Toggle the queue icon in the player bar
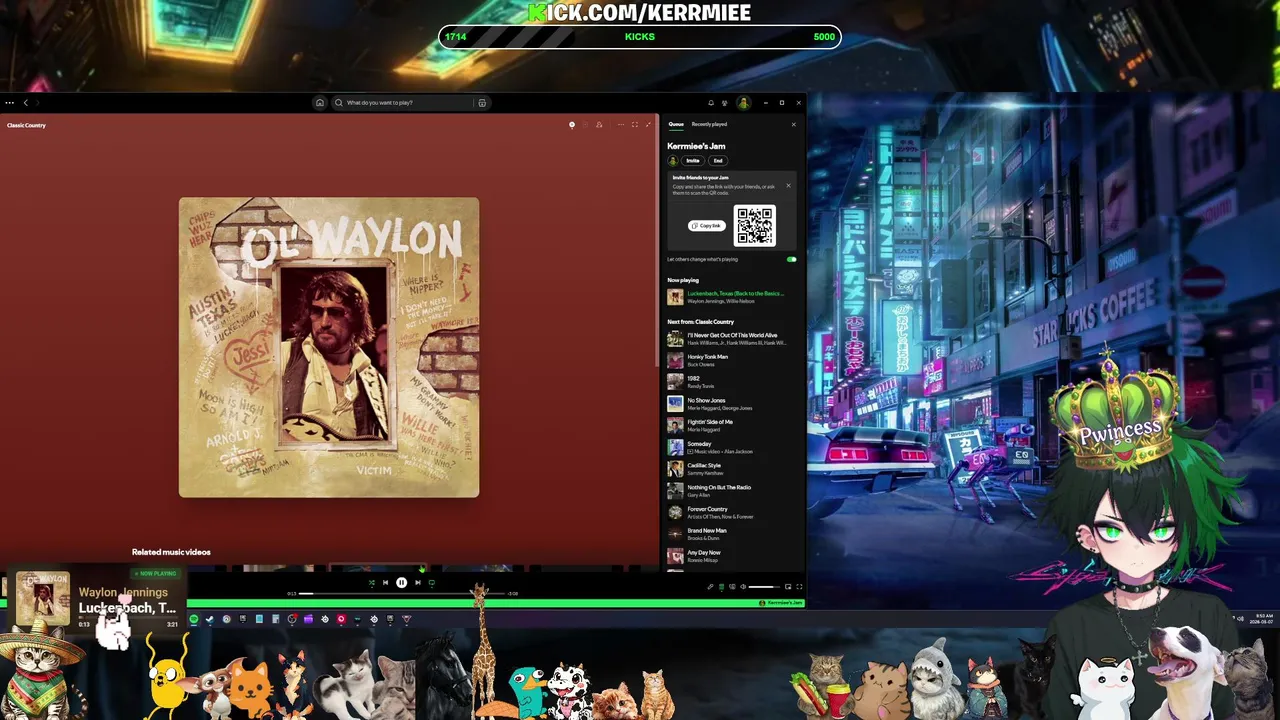Image resolution: width=1280 pixels, height=720 pixels. [x=721, y=587]
